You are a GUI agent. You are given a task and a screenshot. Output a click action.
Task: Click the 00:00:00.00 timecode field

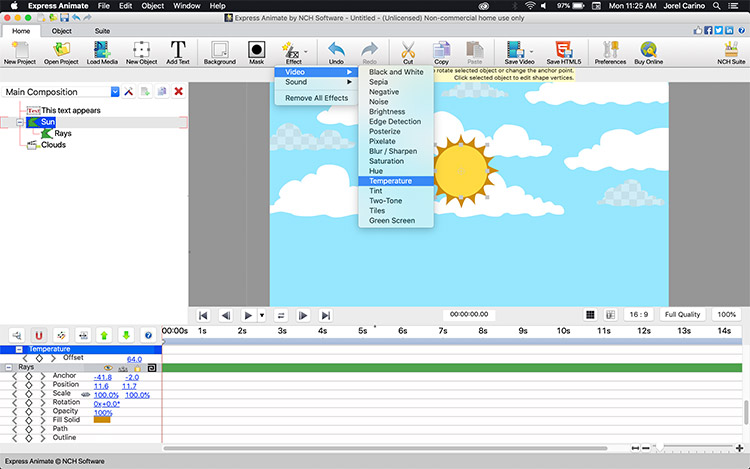tap(469, 315)
